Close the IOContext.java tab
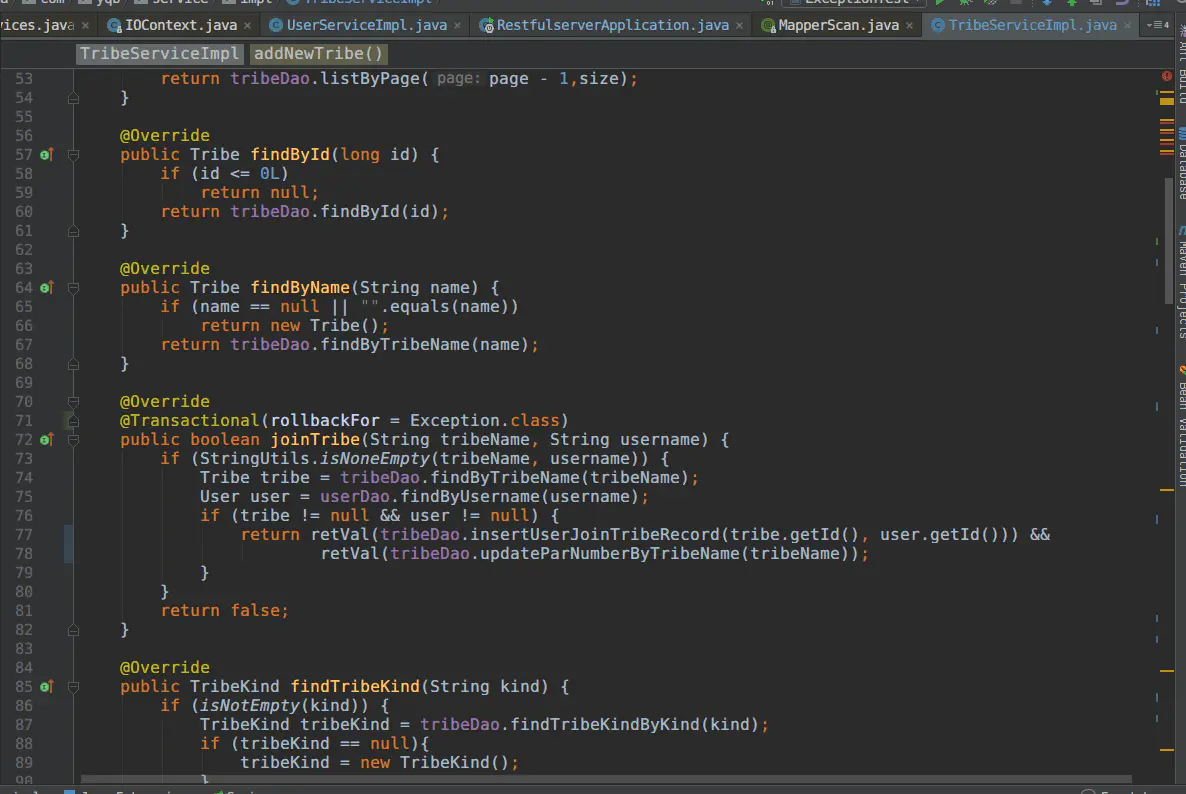Viewport: 1186px width, 794px height. [x=247, y=26]
